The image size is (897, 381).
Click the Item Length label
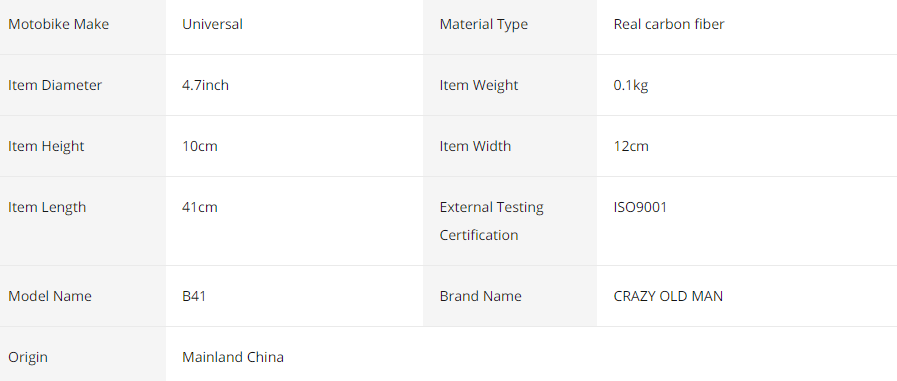(x=47, y=208)
